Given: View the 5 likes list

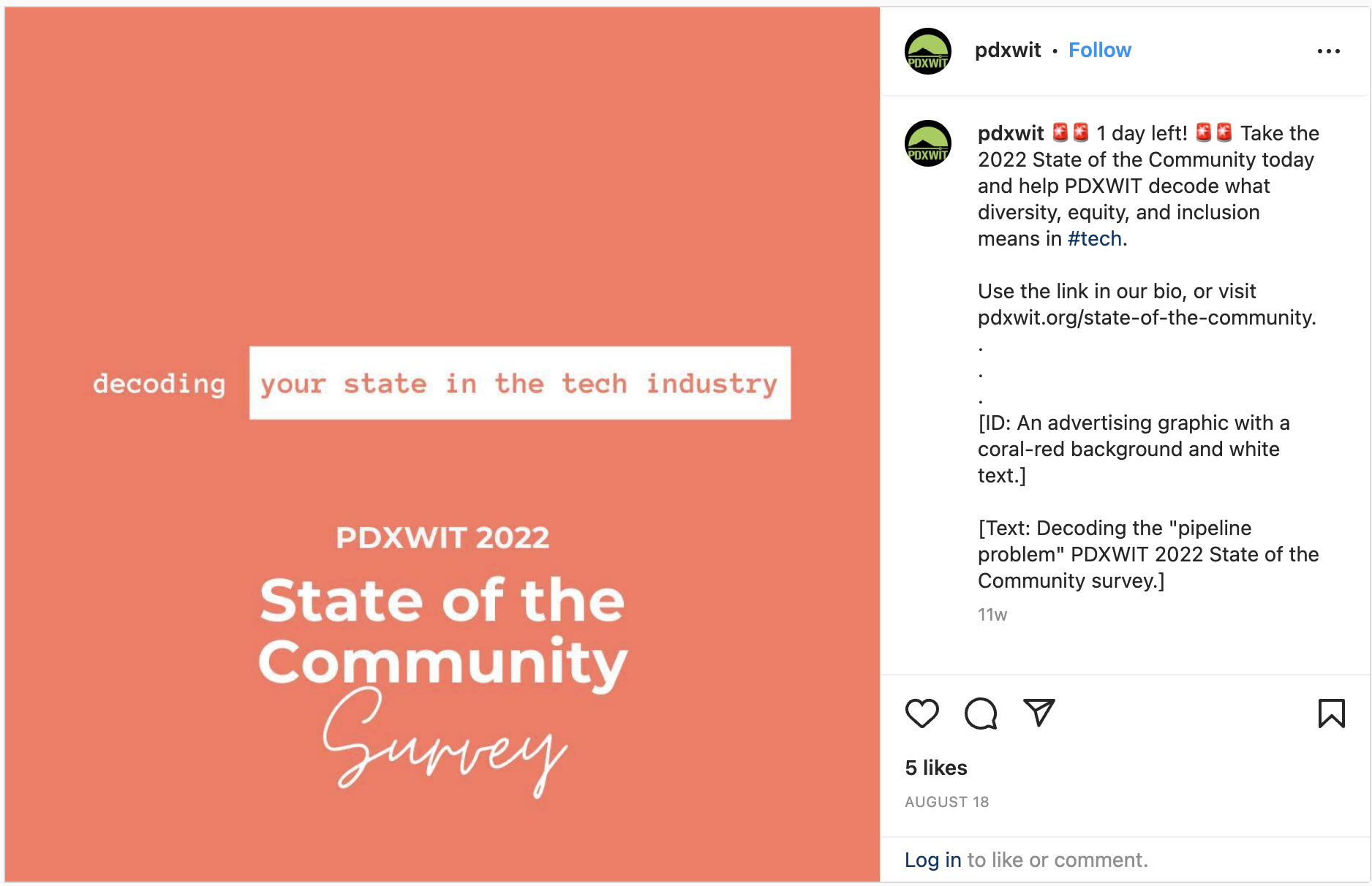Looking at the screenshot, I should pyautogui.click(x=935, y=768).
